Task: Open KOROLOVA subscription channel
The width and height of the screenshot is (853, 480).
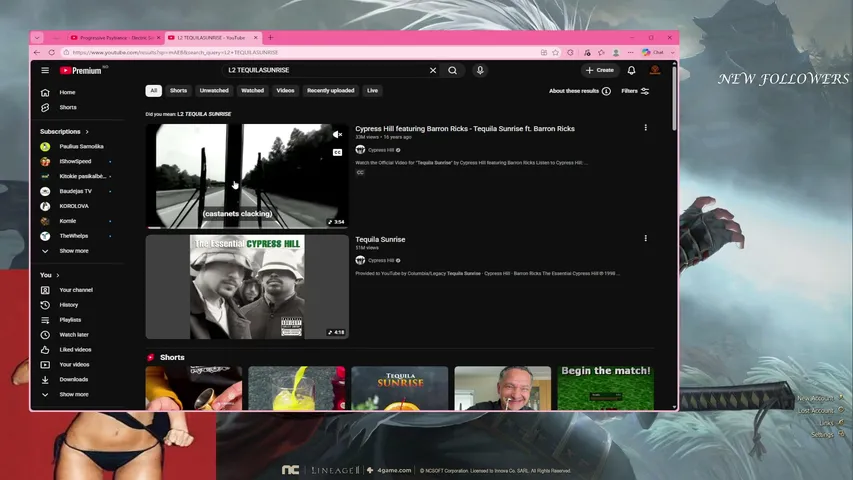Action: point(76,206)
